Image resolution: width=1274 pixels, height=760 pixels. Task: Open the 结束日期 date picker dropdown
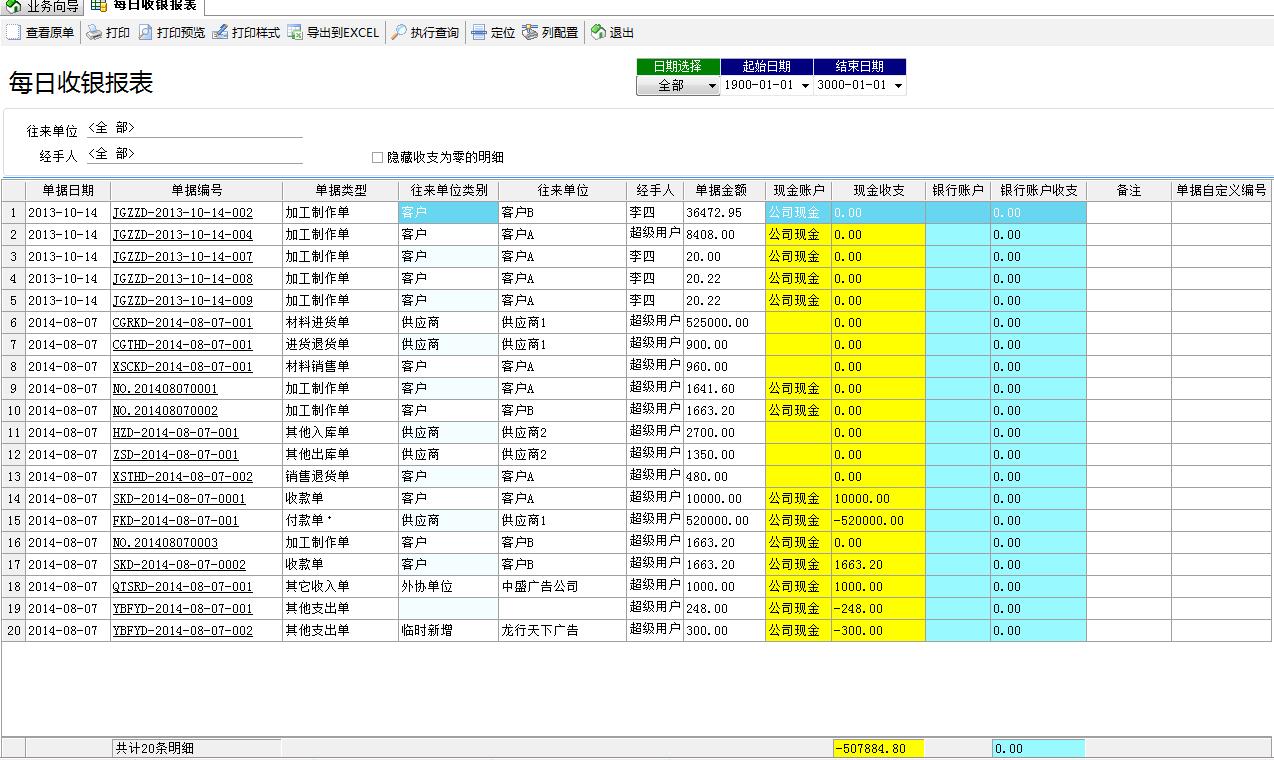coord(898,86)
